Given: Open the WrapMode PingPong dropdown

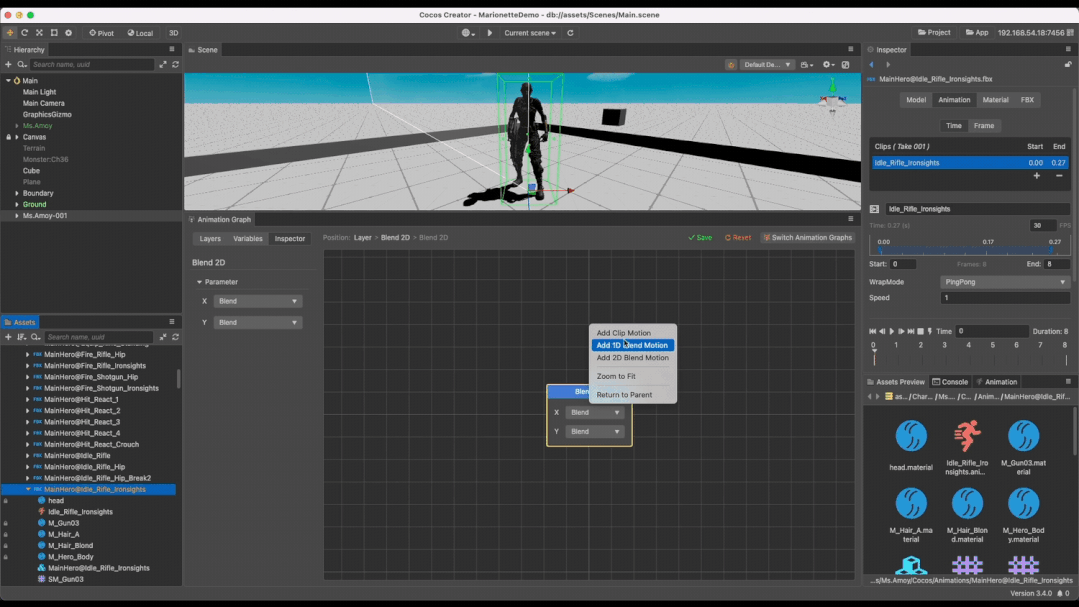Looking at the screenshot, I should click(1005, 281).
